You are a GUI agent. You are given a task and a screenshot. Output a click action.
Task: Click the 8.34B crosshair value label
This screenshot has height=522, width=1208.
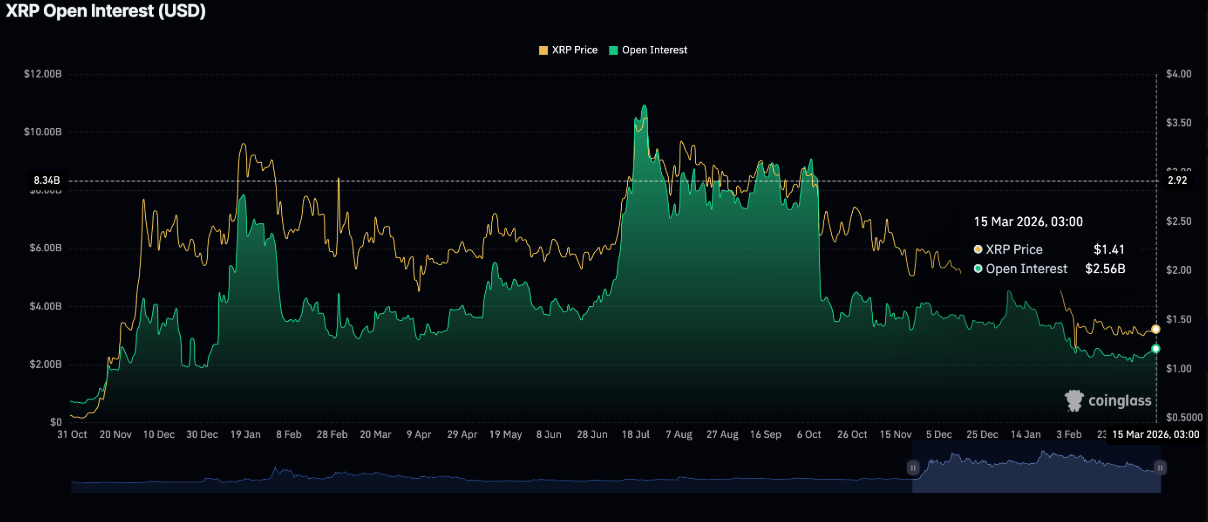click(x=47, y=181)
